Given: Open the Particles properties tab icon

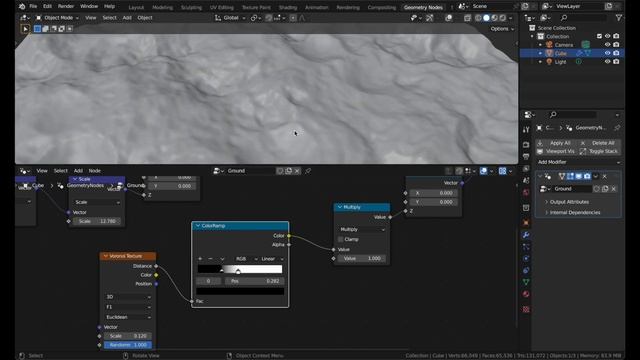Looking at the screenshot, I should pyautogui.click(x=526, y=247).
